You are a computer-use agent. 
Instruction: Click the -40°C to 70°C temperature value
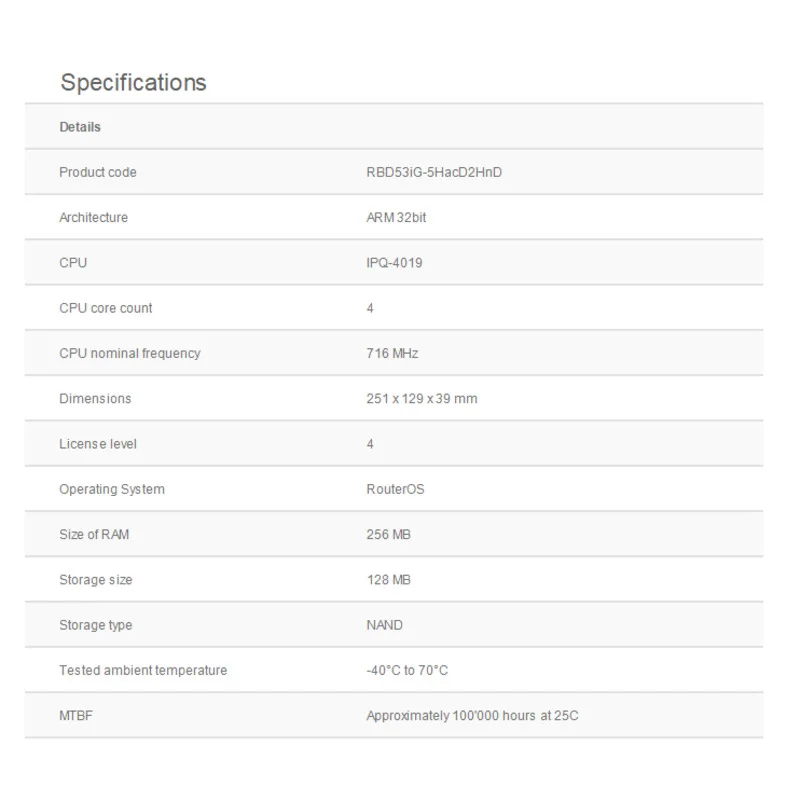(407, 670)
